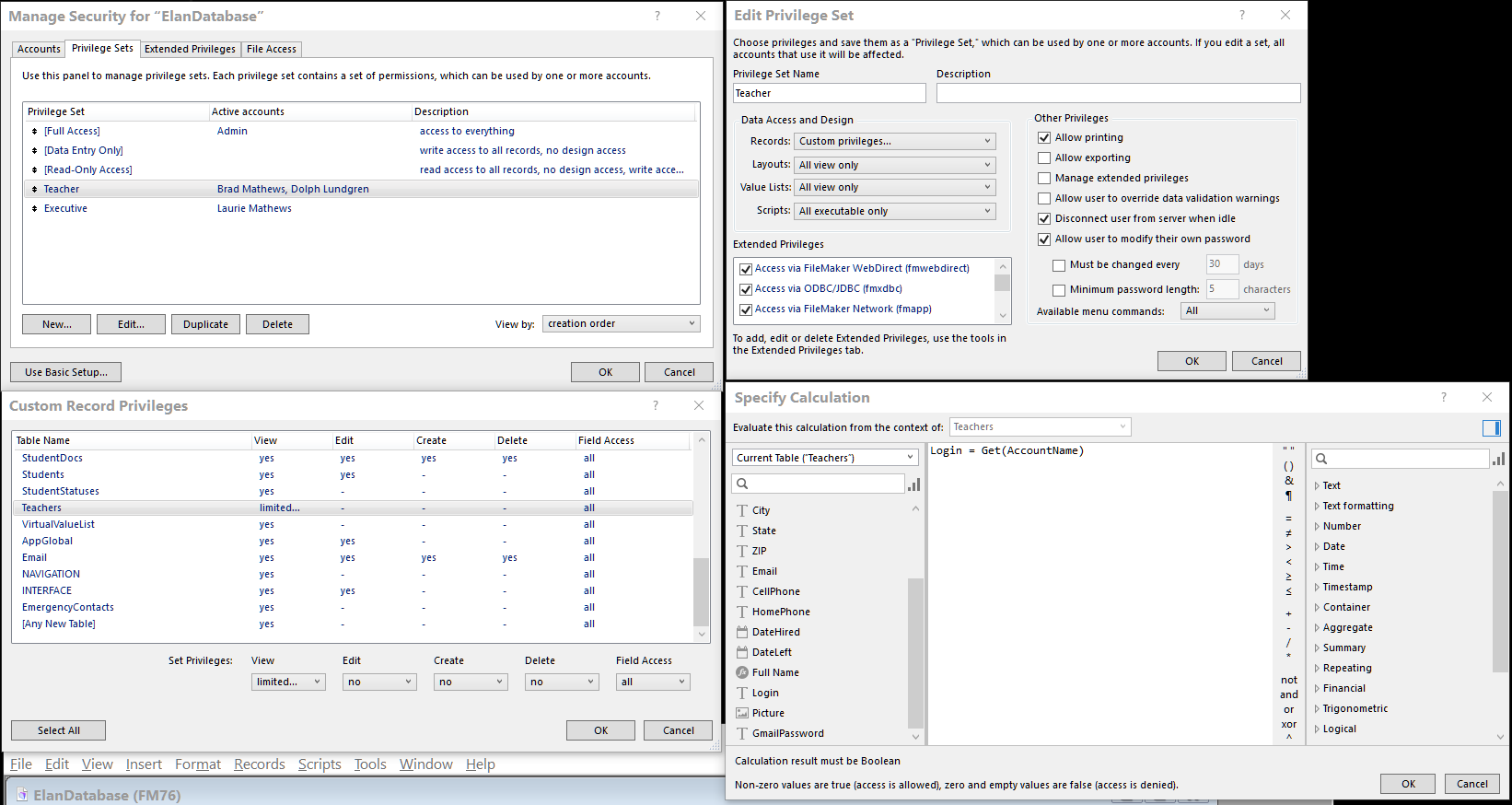Open the Records custom privileges dropdown
The image size is (1512, 805).
(895, 141)
